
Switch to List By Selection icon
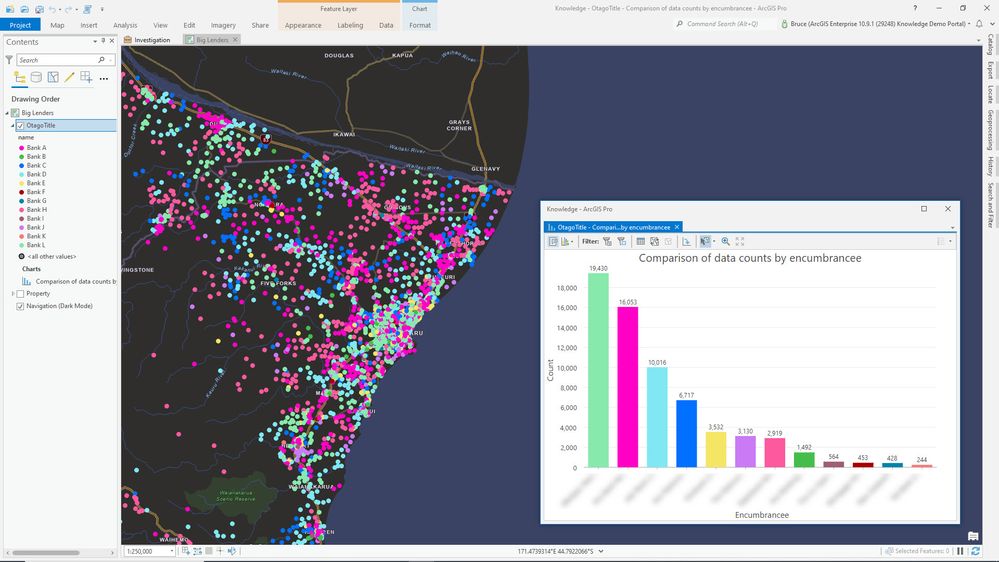(53, 77)
